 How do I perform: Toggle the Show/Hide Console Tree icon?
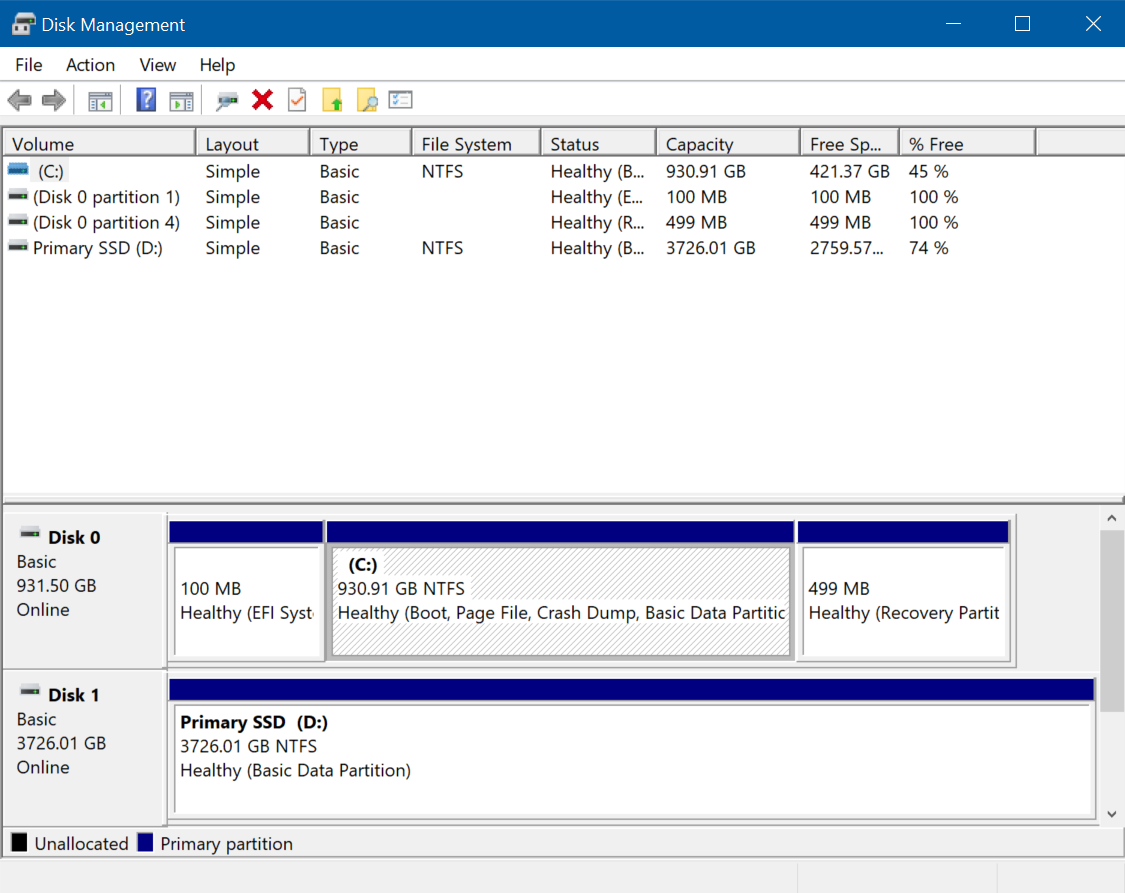tap(100, 101)
